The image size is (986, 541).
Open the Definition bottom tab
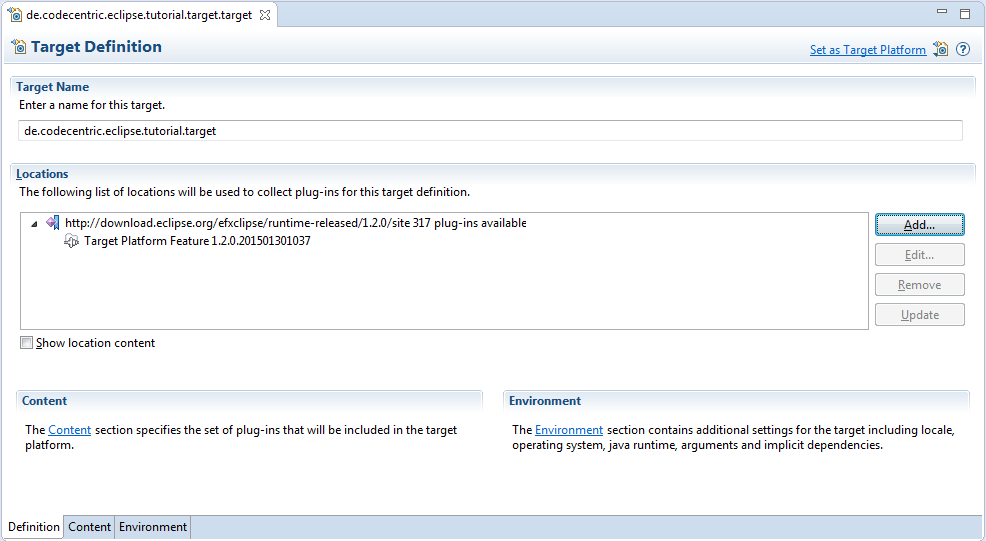[34, 527]
